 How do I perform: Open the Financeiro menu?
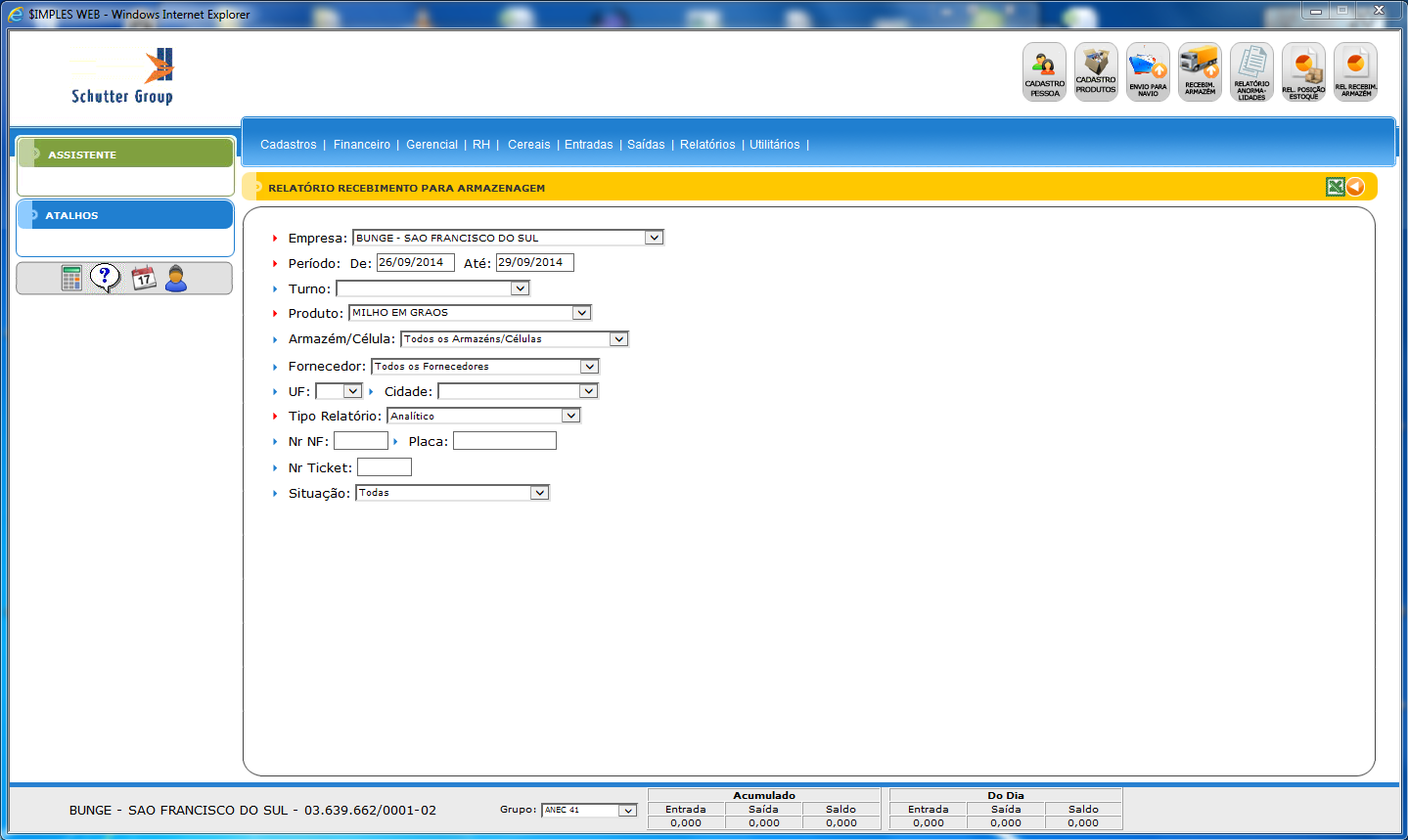pos(361,145)
